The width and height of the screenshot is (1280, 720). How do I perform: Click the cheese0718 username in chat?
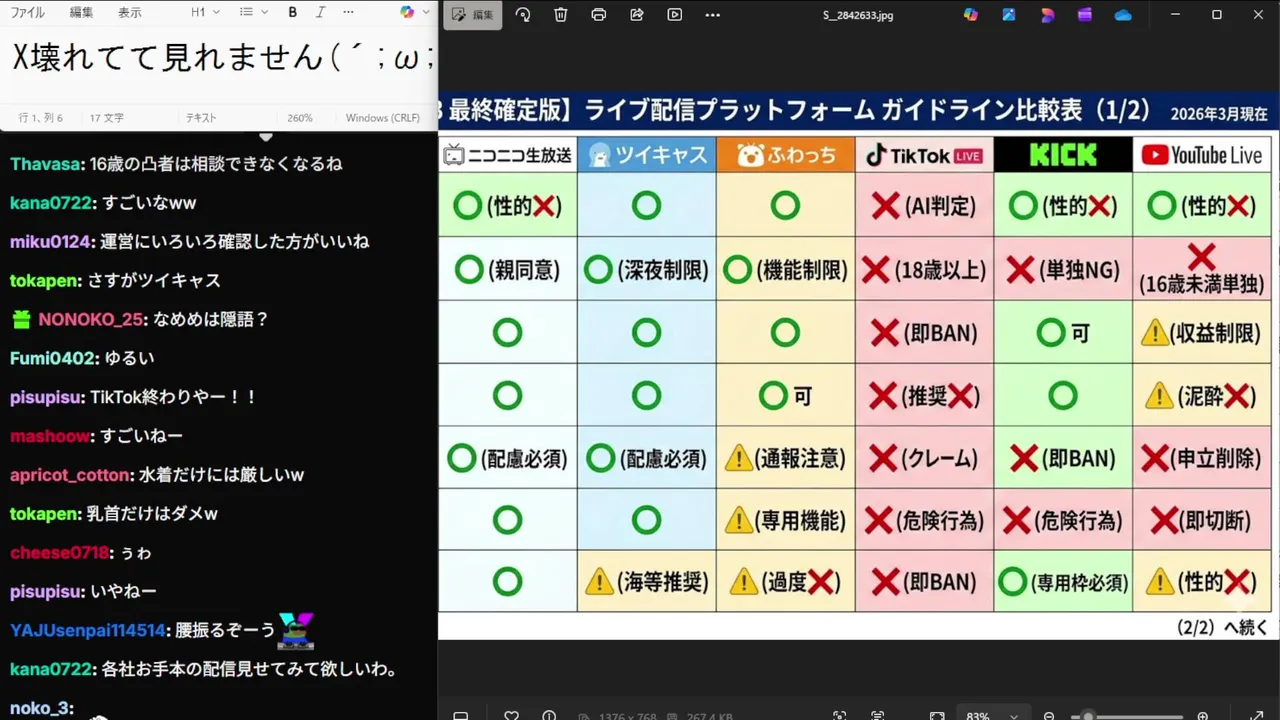click(x=59, y=553)
